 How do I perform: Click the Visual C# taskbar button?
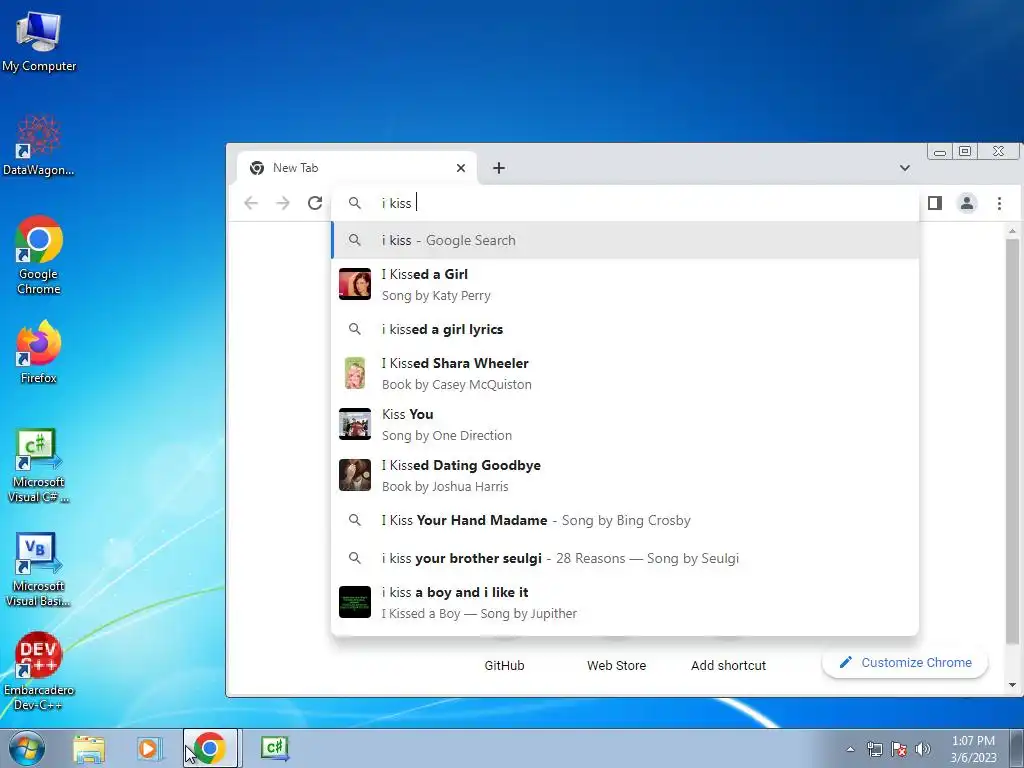click(x=274, y=748)
